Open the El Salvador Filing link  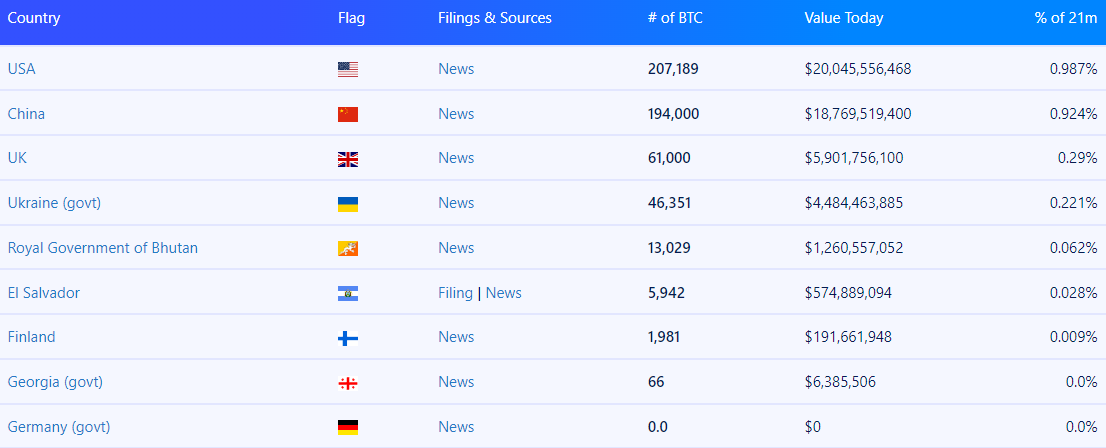[455, 293]
